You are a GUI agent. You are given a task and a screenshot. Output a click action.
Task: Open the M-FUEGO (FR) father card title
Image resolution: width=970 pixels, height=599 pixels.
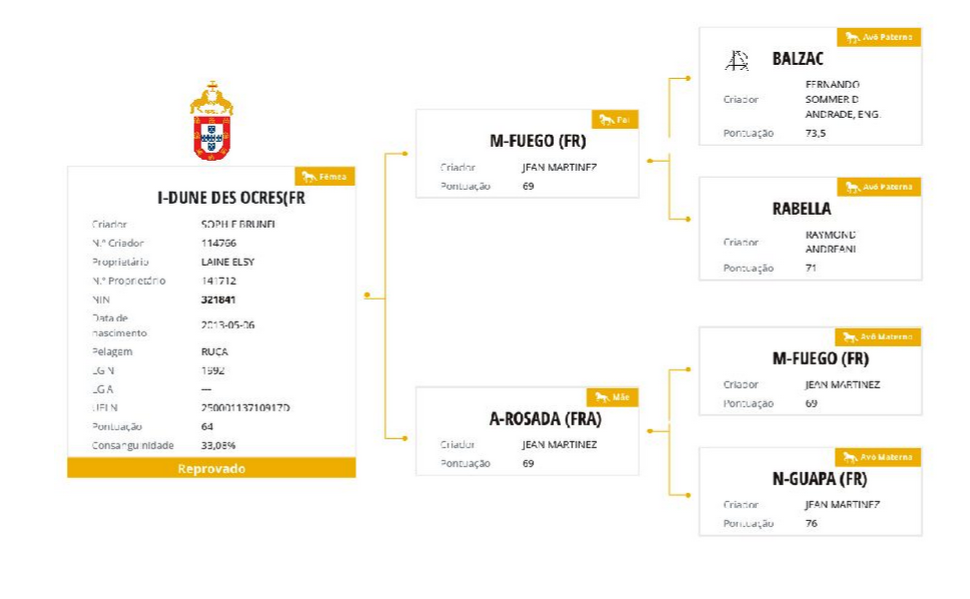[538, 141]
